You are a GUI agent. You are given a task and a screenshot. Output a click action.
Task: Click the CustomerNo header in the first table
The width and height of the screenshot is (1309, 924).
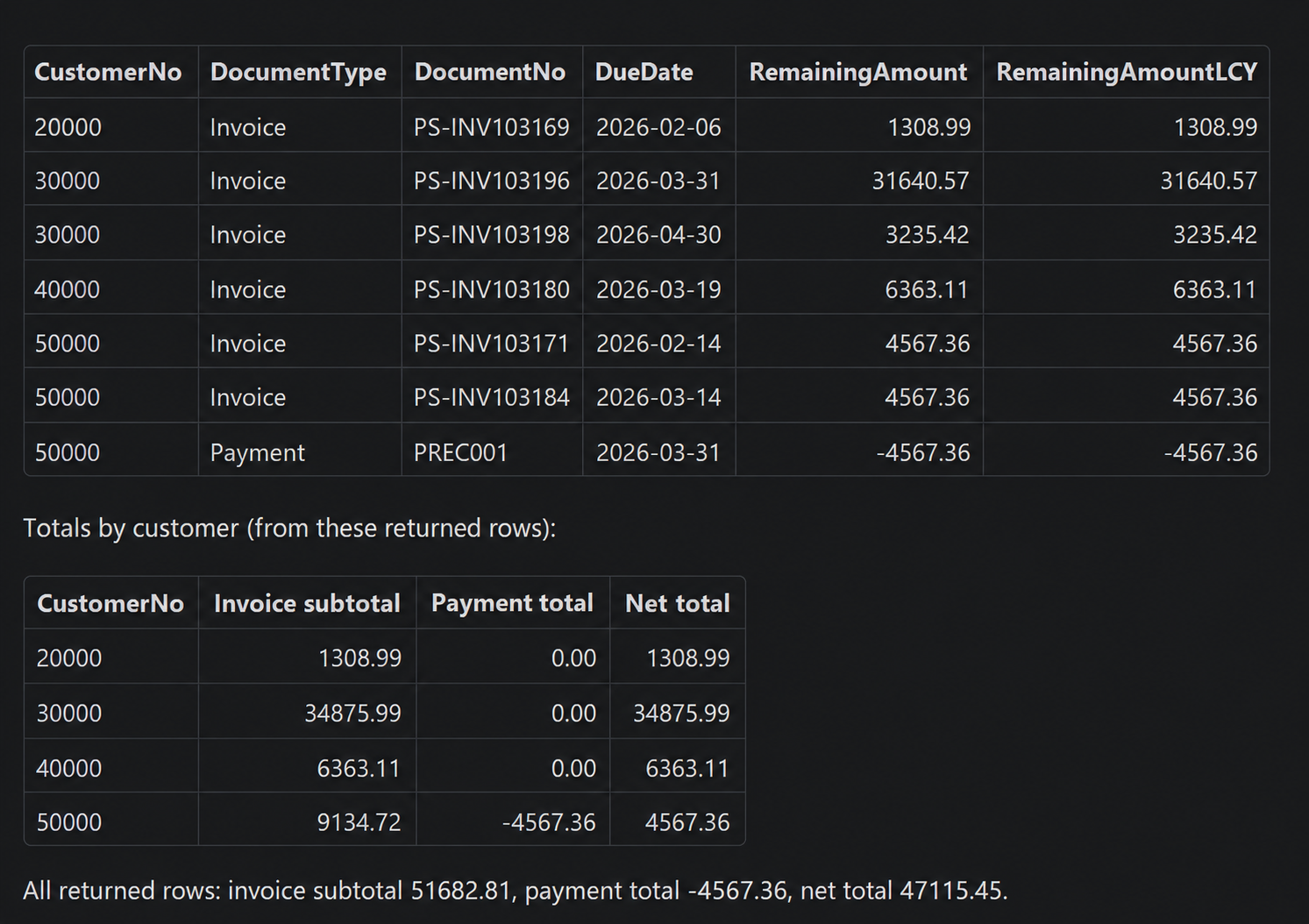pyautogui.click(x=108, y=72)
